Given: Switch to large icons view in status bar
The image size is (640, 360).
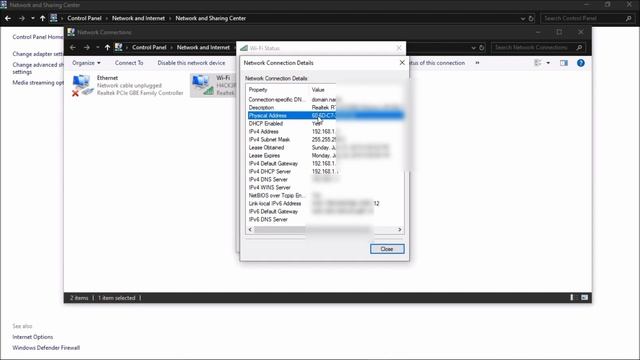Looking at the screenshot, I should (584, 298).
